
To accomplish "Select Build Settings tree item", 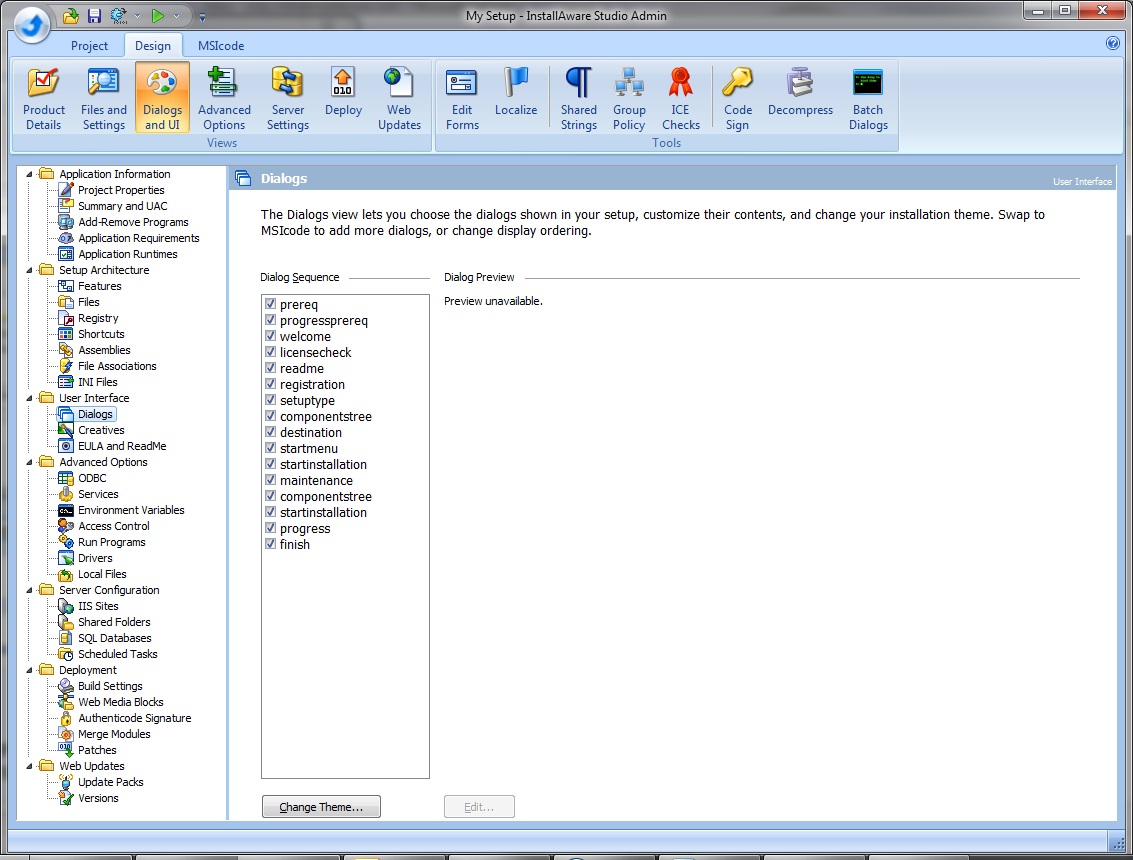I will point(110,686).
